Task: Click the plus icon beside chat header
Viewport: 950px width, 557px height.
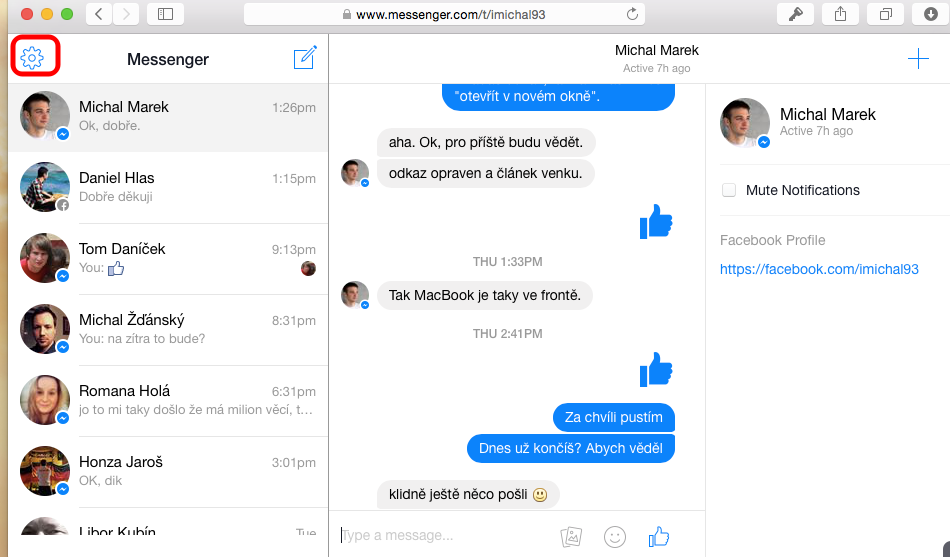Action: point(917,59)
